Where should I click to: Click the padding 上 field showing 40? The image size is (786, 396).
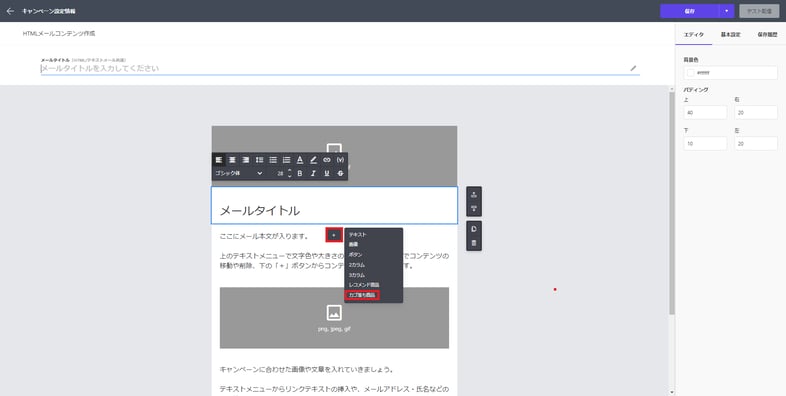(705, 113)
